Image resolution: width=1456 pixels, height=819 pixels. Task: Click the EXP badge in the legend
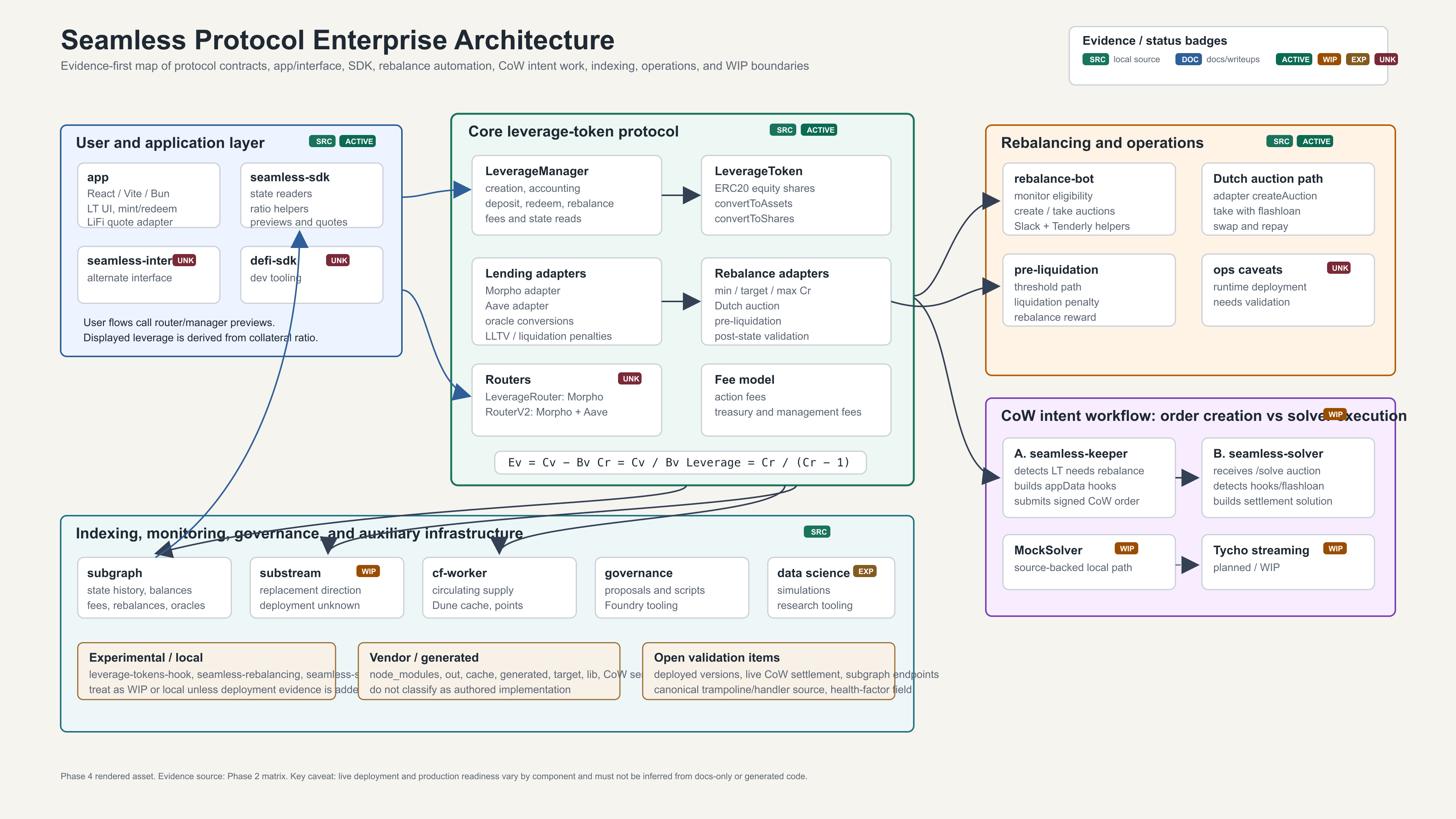tap(1358, 60)
